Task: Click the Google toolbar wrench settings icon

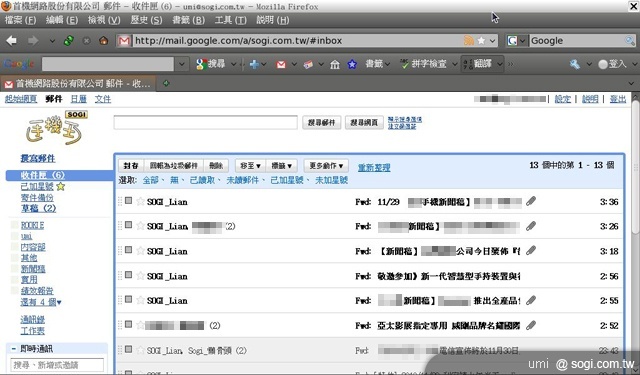Action: [x=575, y=64]
